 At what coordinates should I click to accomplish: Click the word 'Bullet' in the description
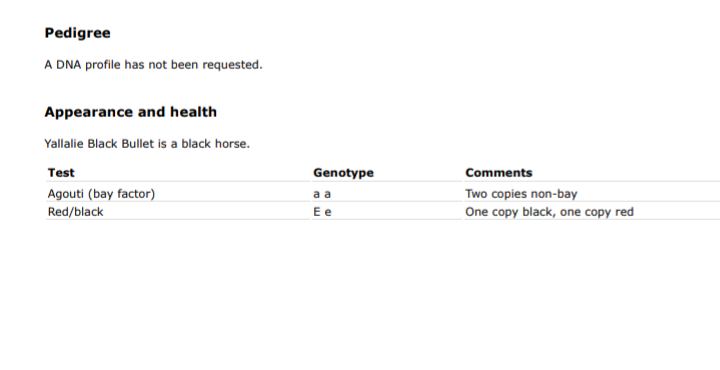point(137,144)
